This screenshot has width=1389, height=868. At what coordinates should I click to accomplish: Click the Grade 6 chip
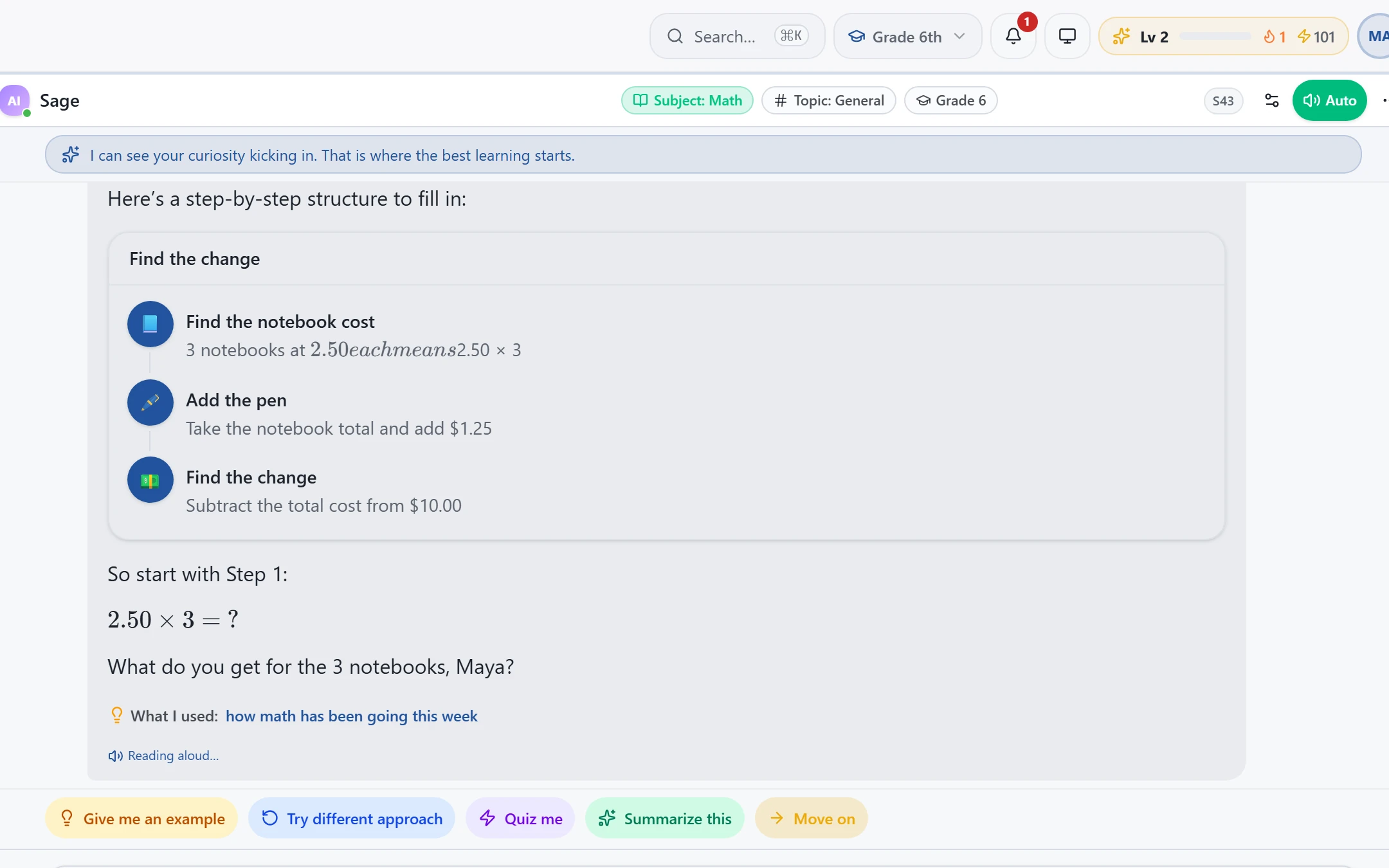[950, 100]
